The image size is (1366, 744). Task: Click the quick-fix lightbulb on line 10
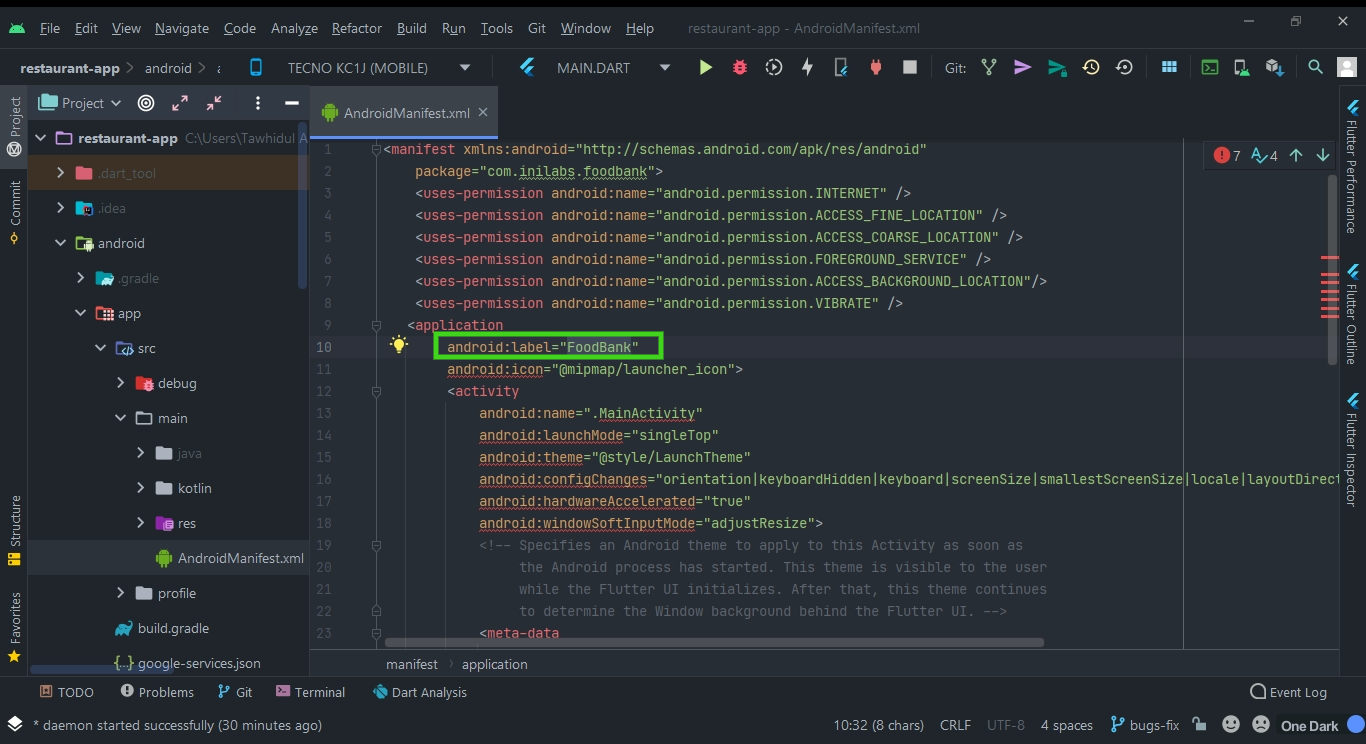399,346
